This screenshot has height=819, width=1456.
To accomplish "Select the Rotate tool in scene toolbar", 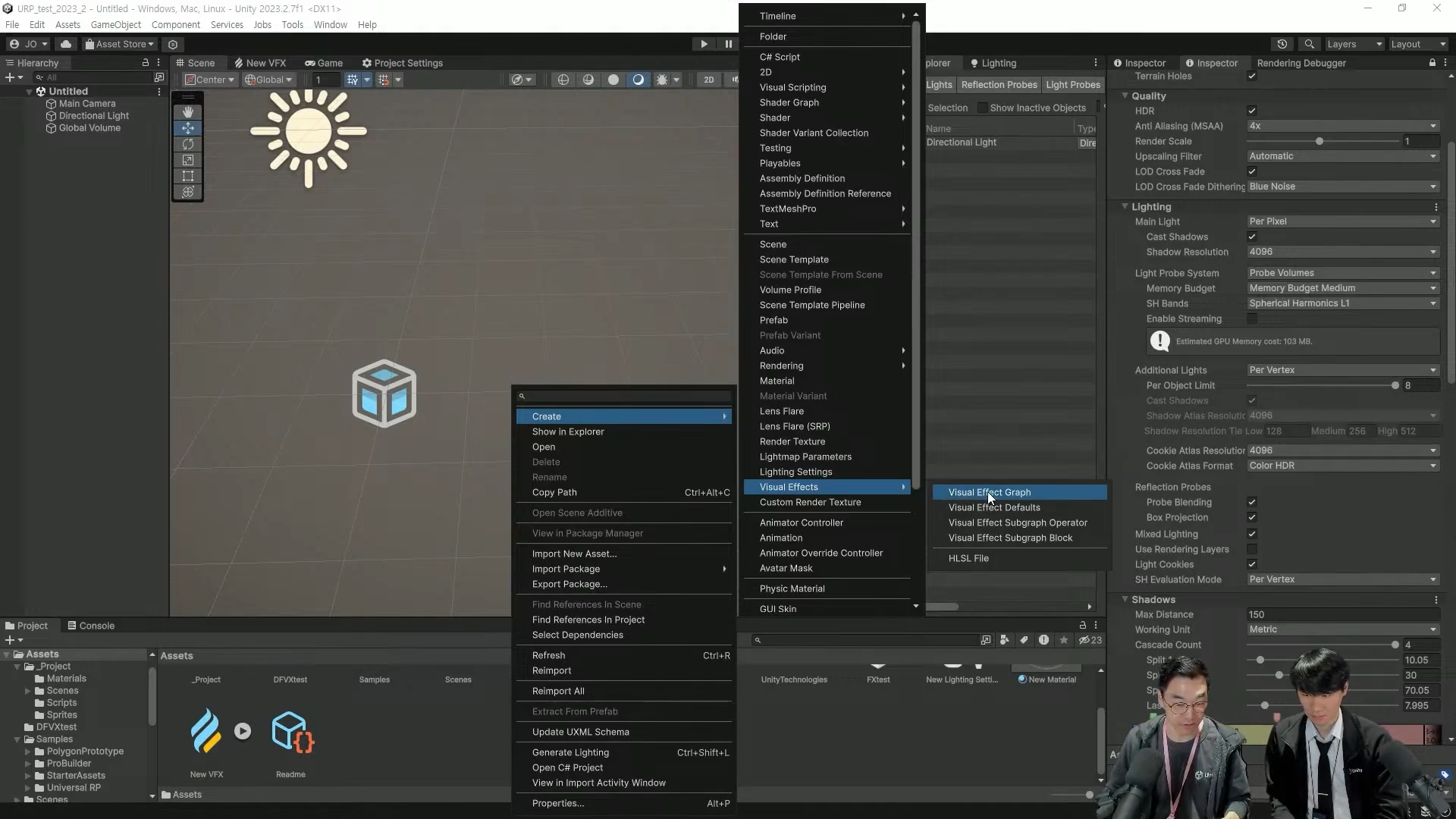I will pyautogui.click(x=188, y=144).
